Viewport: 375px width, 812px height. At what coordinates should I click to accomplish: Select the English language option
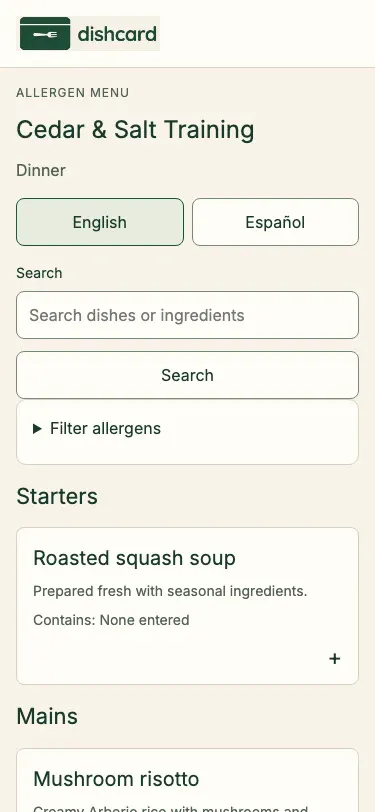point(100,222)
